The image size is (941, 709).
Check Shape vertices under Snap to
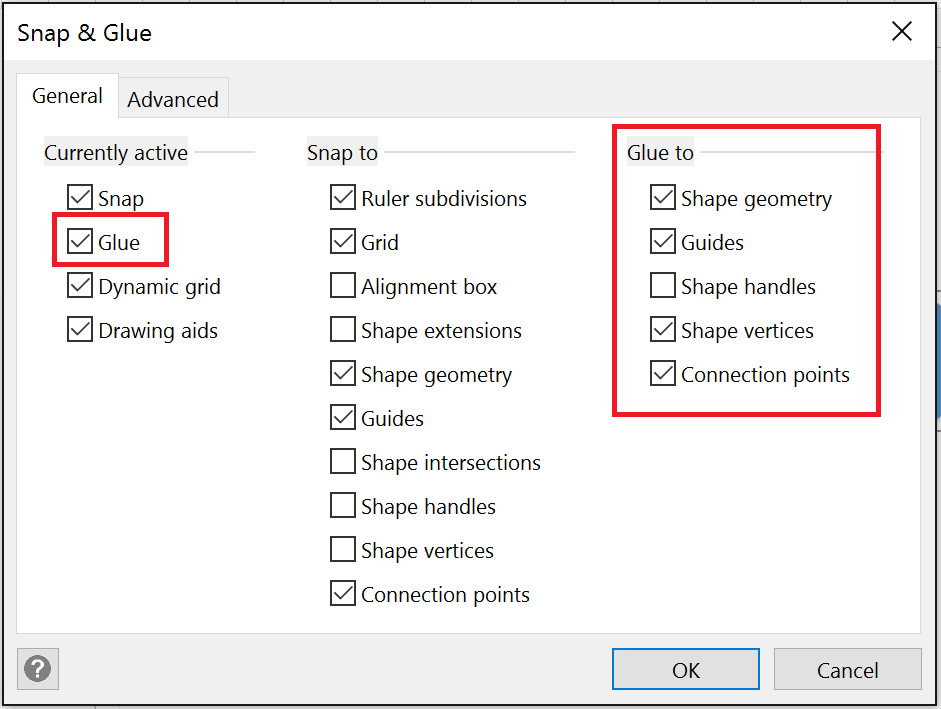click(x=343, y=550)
